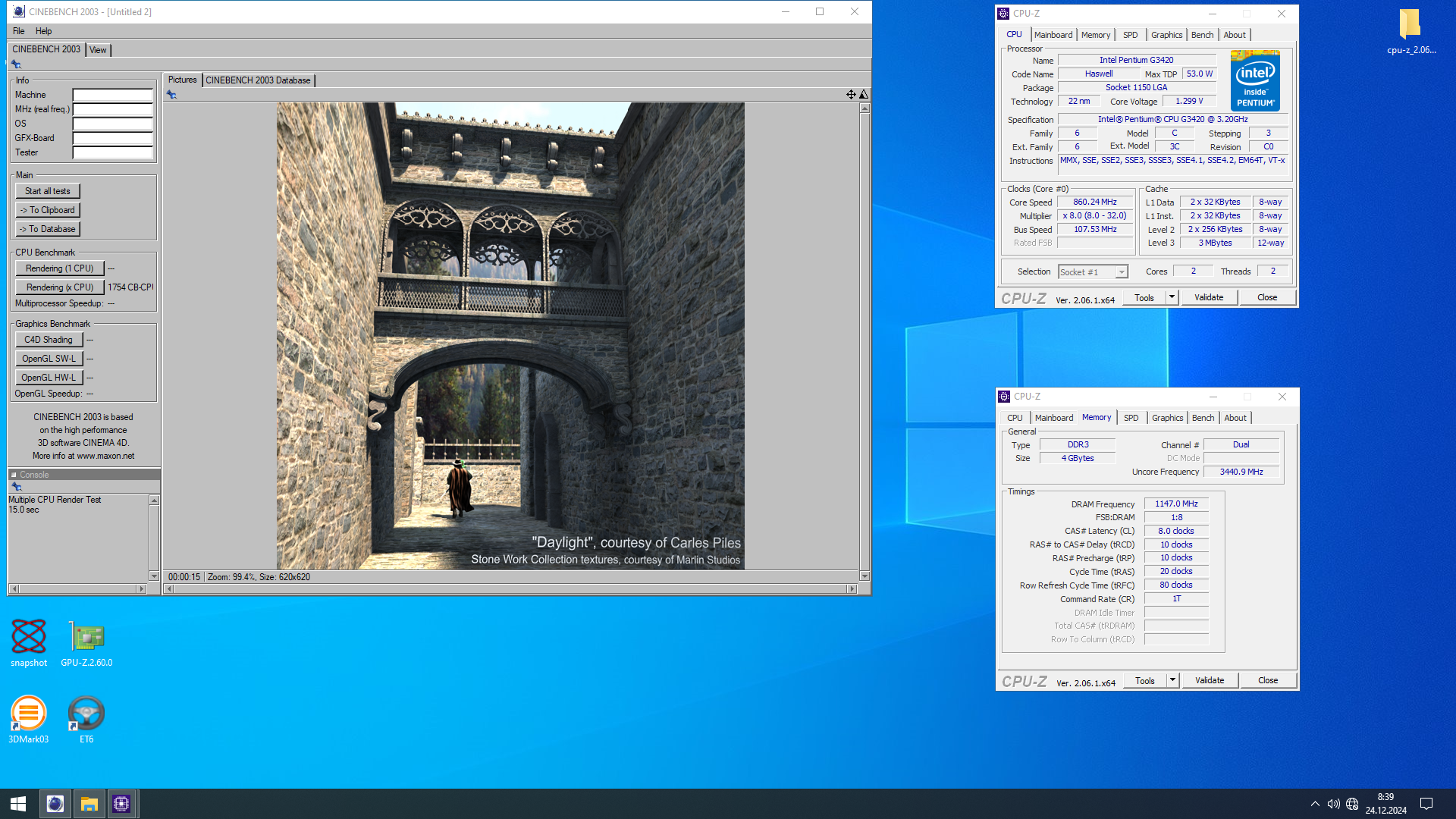Click the MHz (real freq.) input field

[x=112, y=109]
